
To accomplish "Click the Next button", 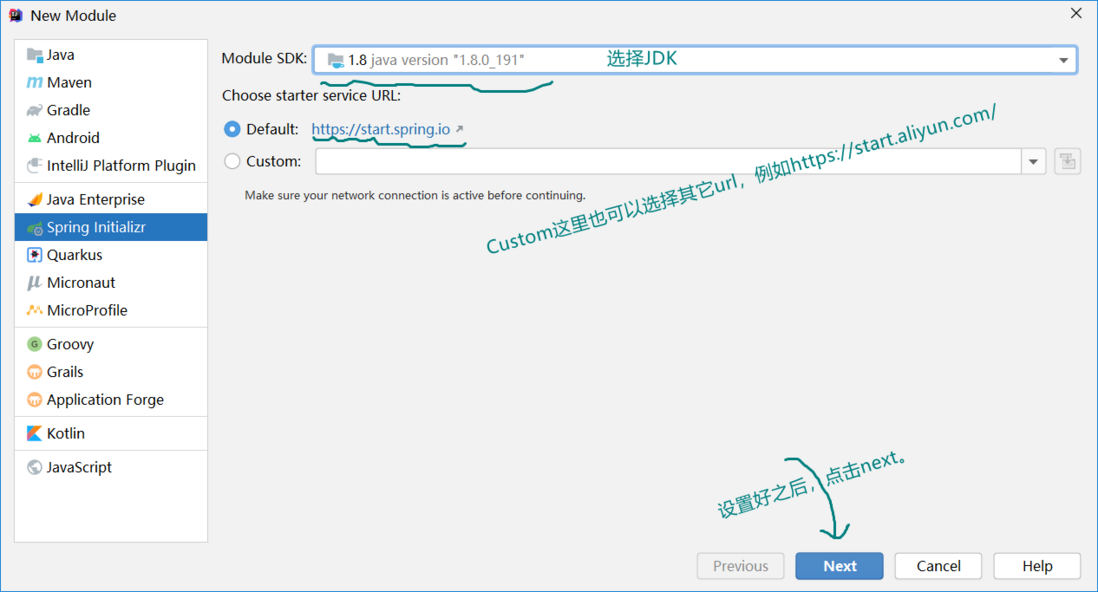I will (x=839, y=566).
